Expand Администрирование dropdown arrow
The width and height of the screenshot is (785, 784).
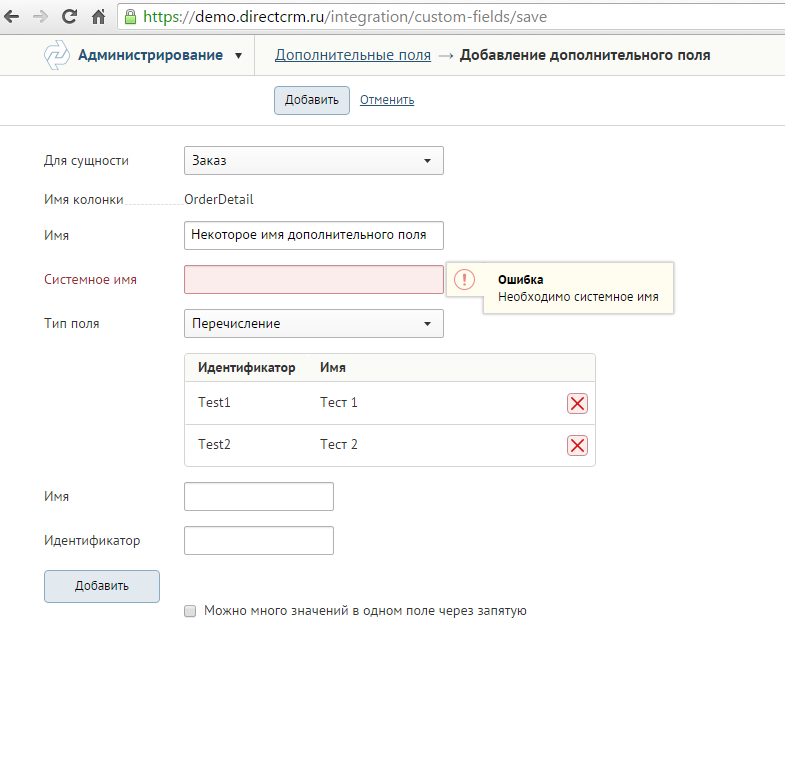pos(239,56)
